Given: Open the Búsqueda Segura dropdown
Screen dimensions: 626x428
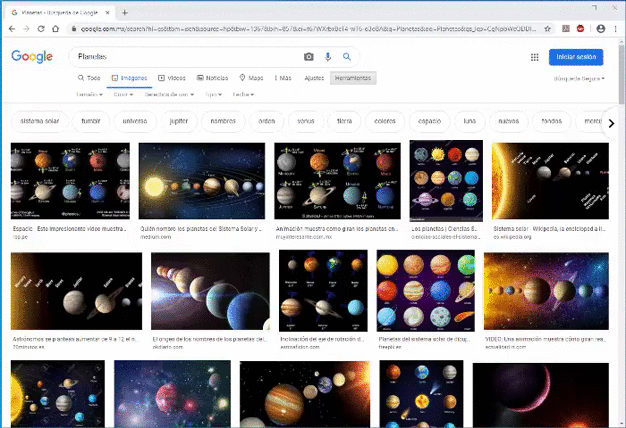Looking at the screenshot, I should pyautogui.click(x=579, y=79).
